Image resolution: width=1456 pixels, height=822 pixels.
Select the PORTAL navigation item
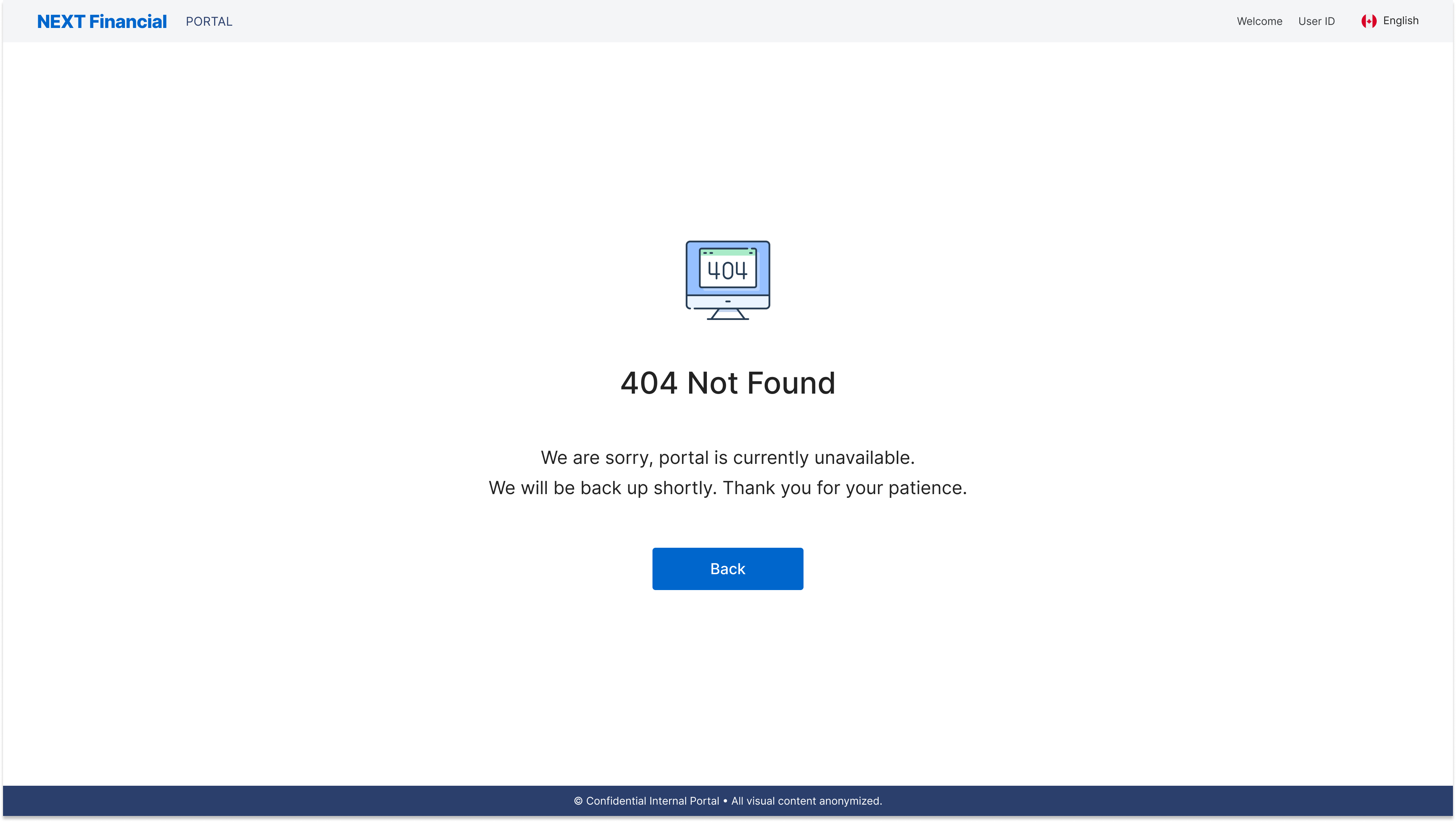click(x=209, y=22)
